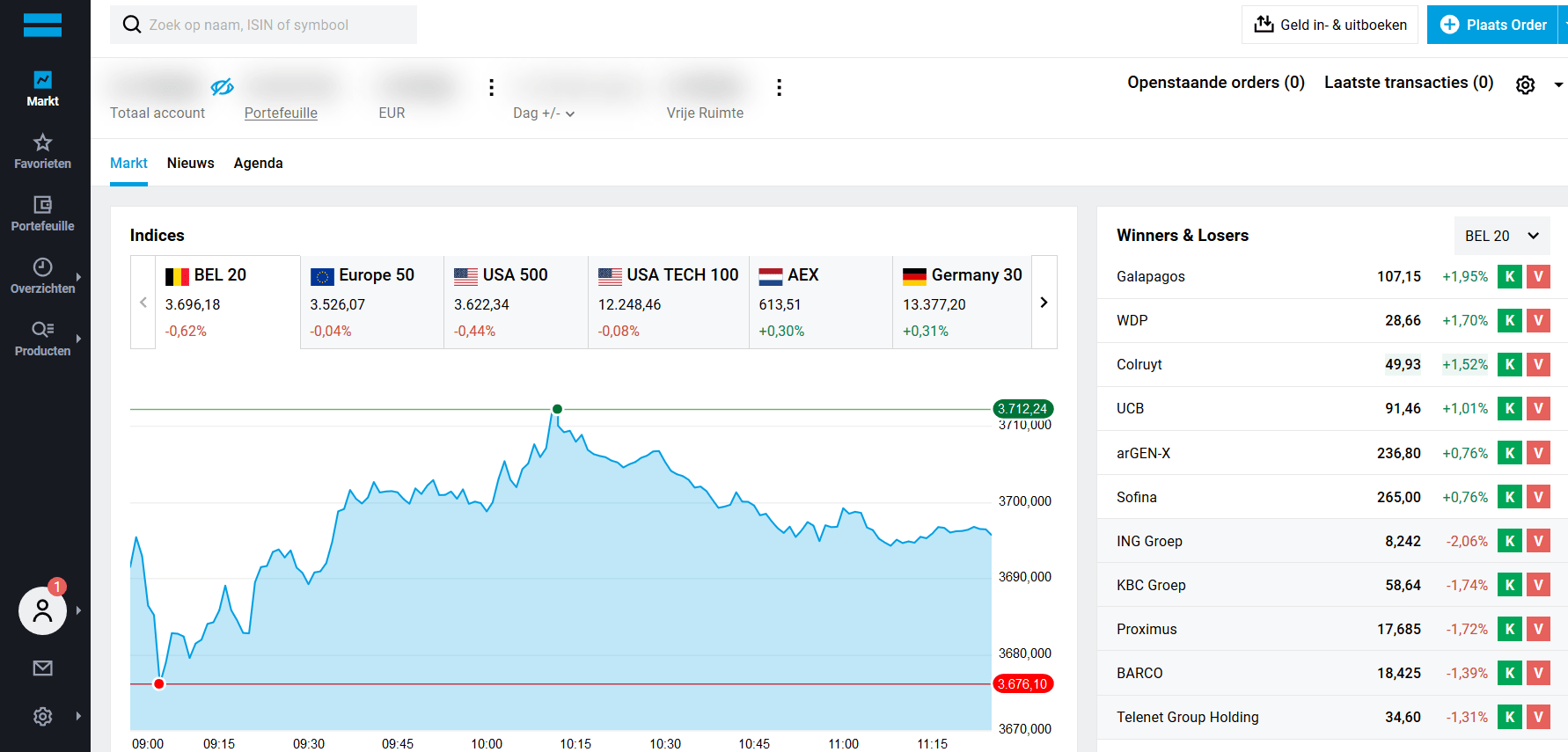Open Openstaande orders (0)
1568x752 pixels.
point(1216,83)
